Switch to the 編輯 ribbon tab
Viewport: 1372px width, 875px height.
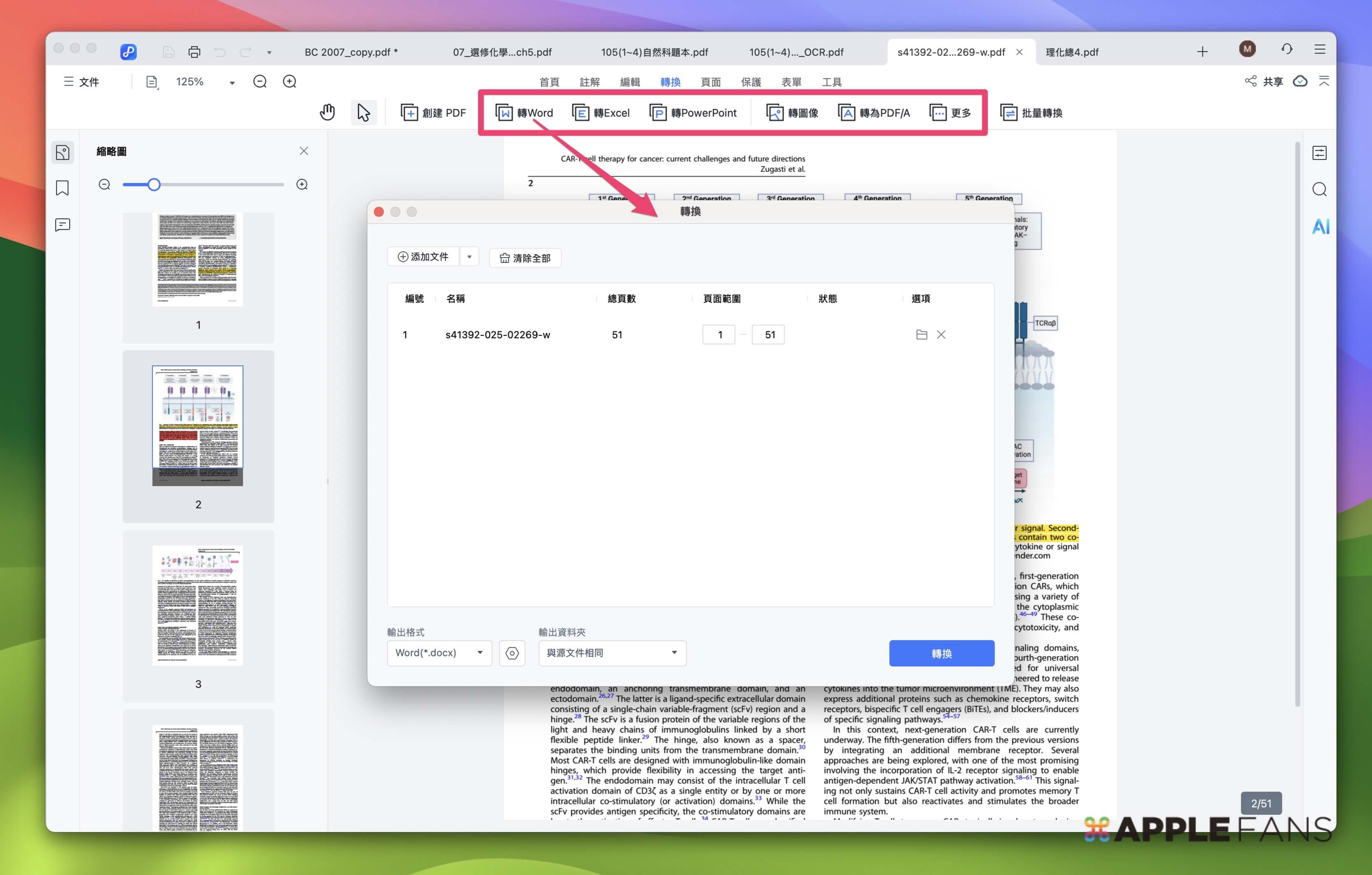point(630,82)
